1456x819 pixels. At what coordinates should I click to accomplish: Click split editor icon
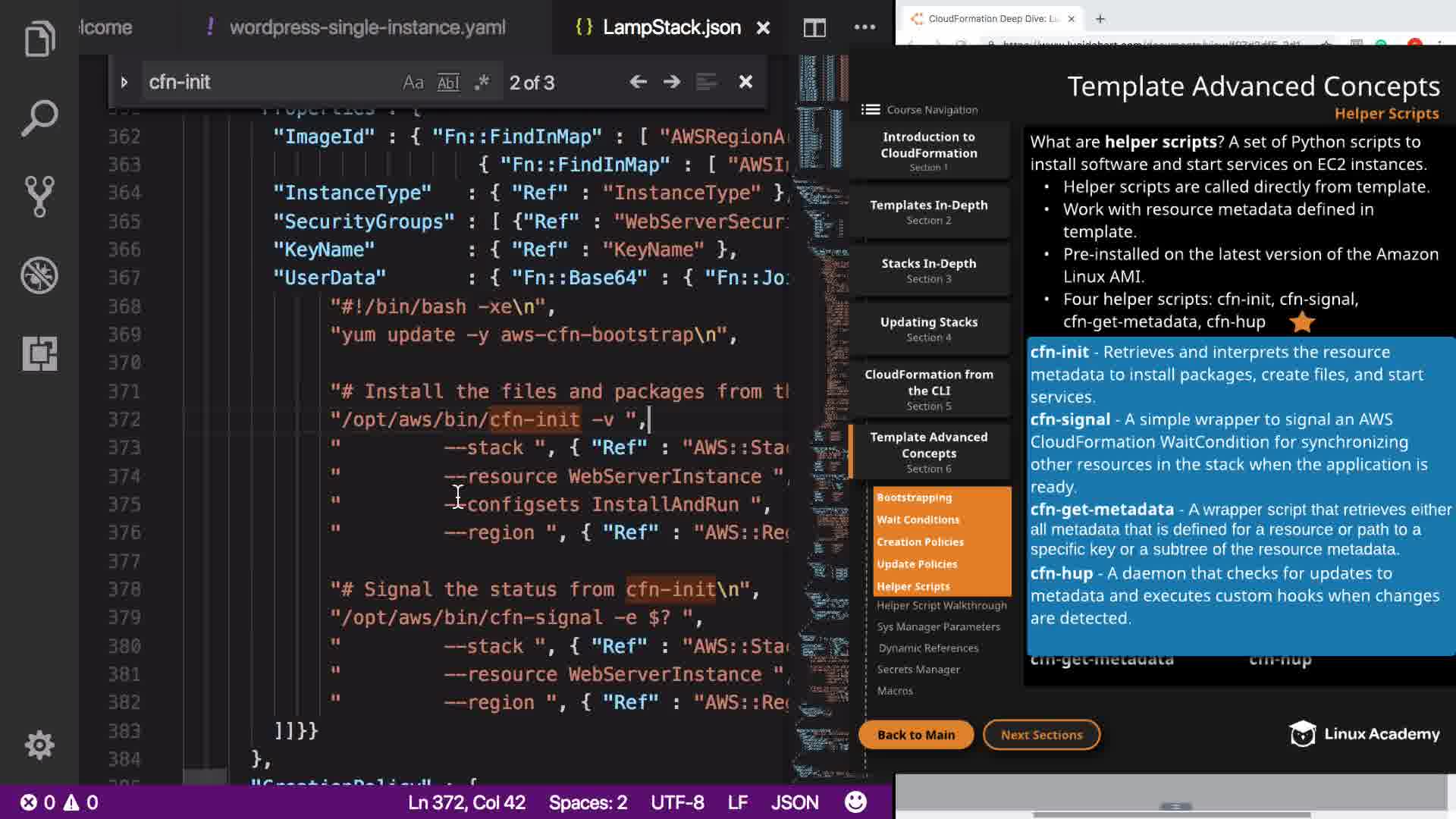pos(814,28)
